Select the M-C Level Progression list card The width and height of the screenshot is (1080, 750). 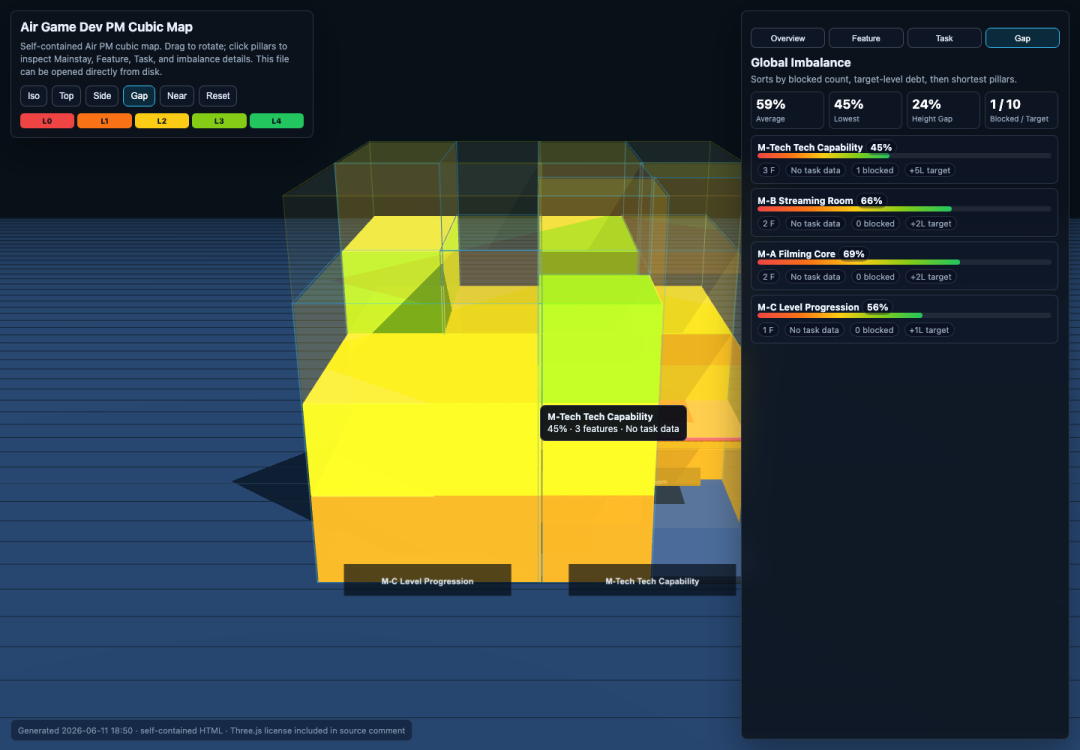click(x=904, y=319)
